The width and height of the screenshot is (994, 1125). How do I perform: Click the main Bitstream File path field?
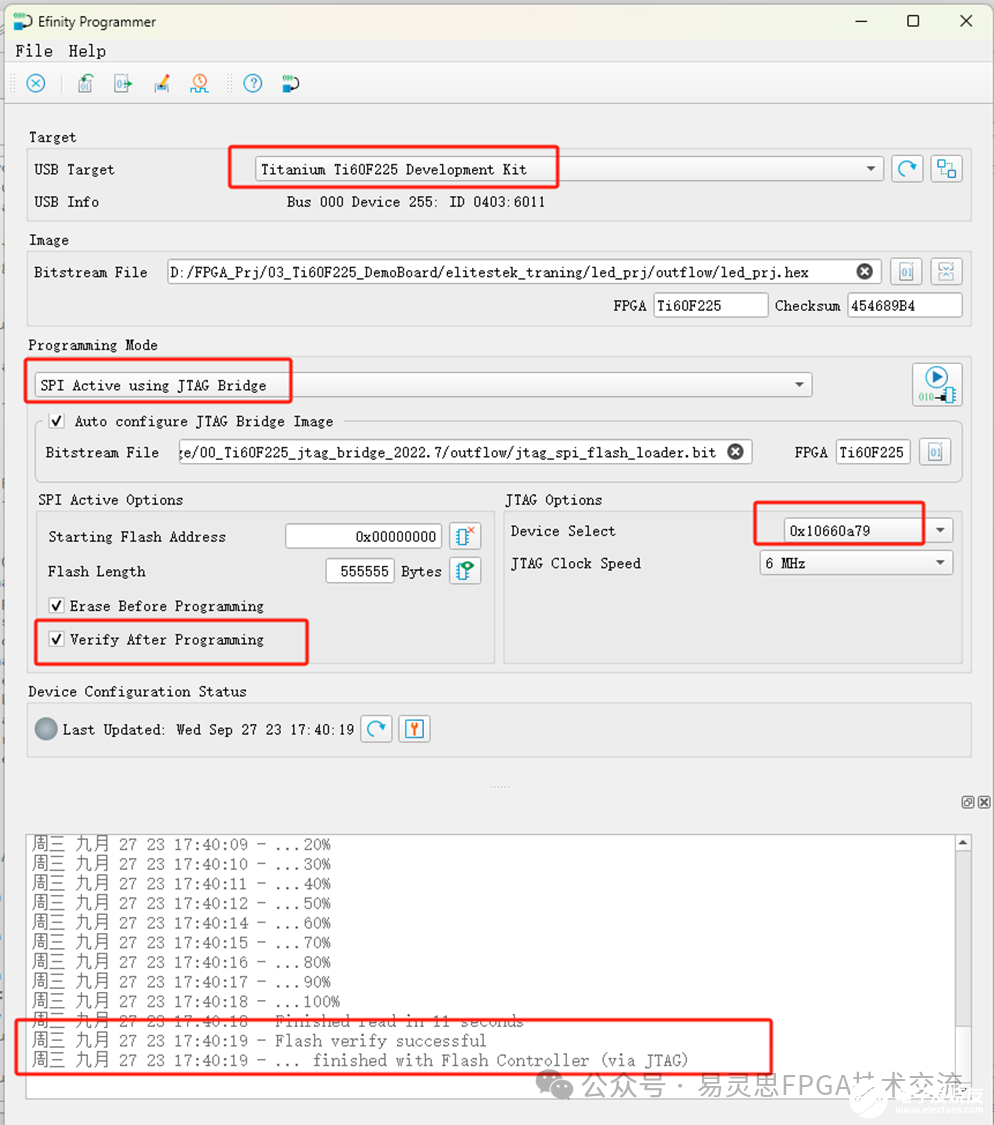point(522,272)
